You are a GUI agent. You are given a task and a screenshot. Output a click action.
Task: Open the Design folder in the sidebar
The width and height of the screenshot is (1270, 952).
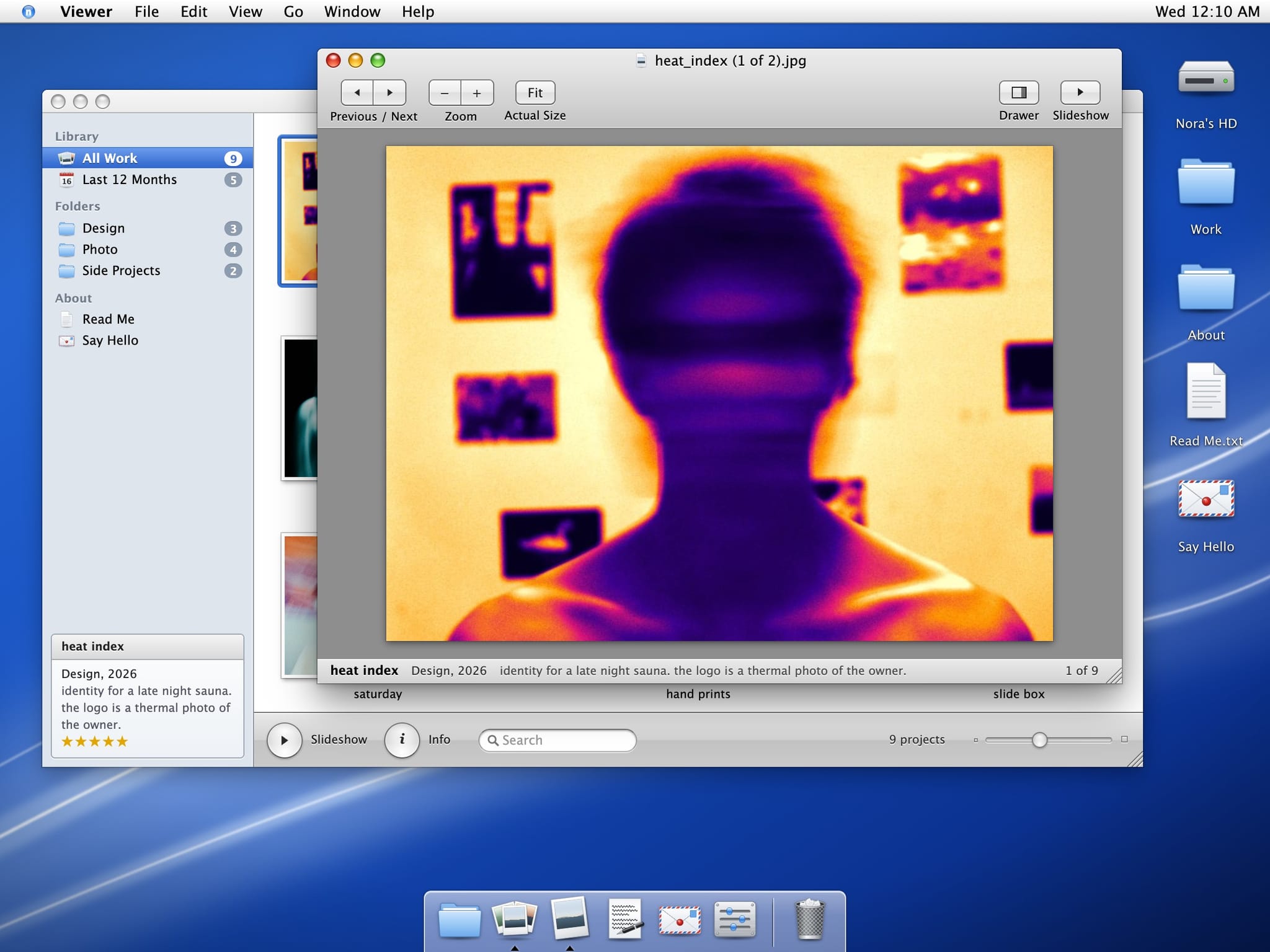tap(148, 228)
